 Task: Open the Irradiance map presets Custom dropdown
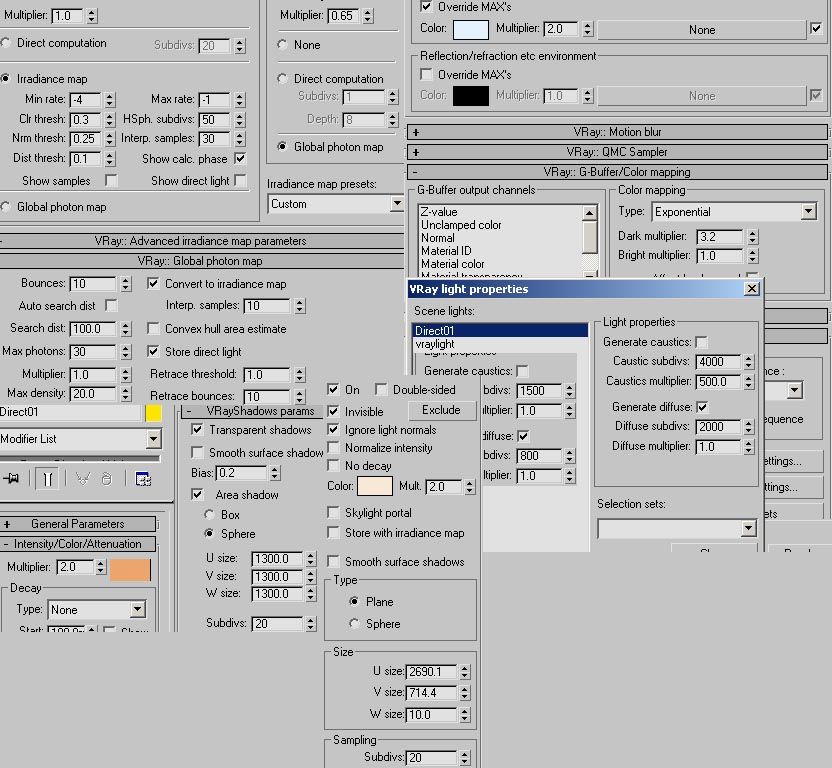coord(335,204)
